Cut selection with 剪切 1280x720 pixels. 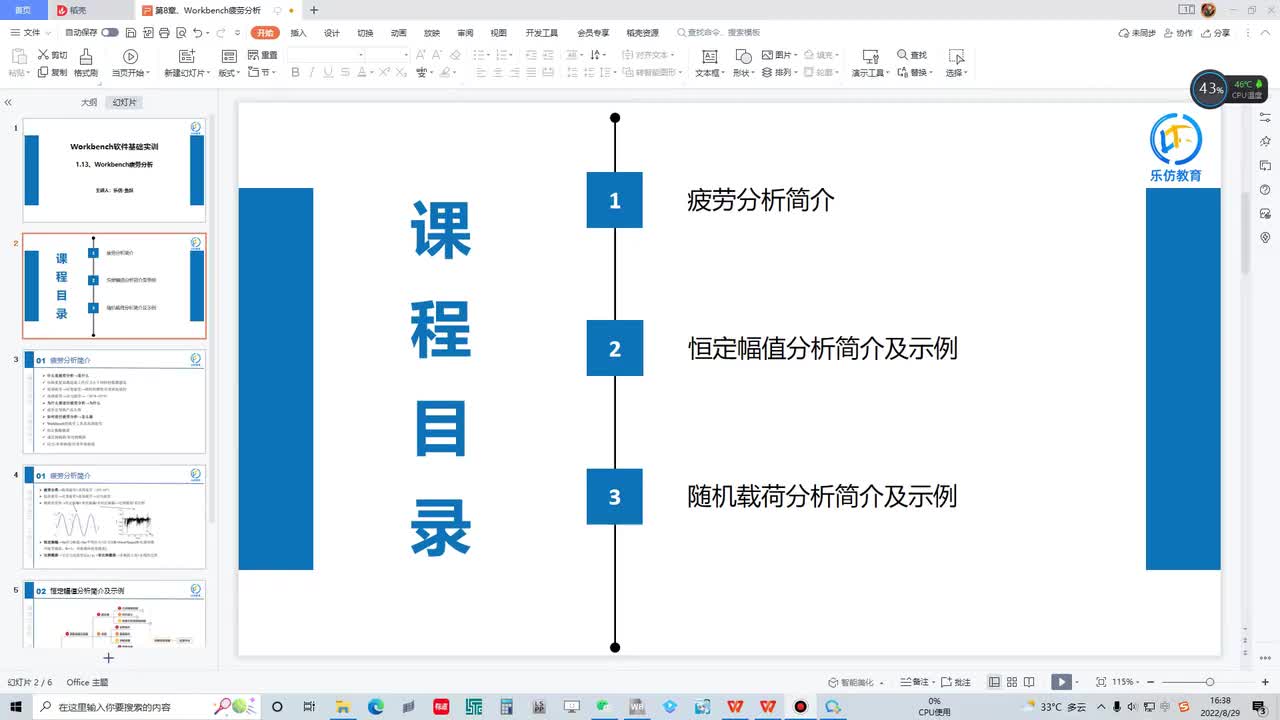pyautogui.click(x=52, y=55)
